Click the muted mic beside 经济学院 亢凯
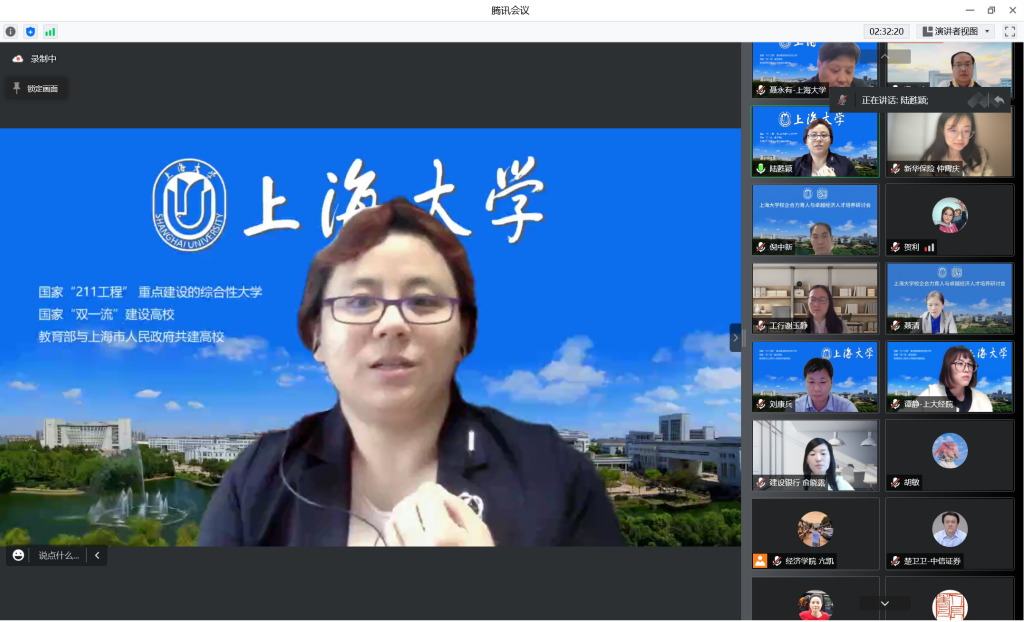Viewport: 1024px width, 622px height. click(777, 561)
